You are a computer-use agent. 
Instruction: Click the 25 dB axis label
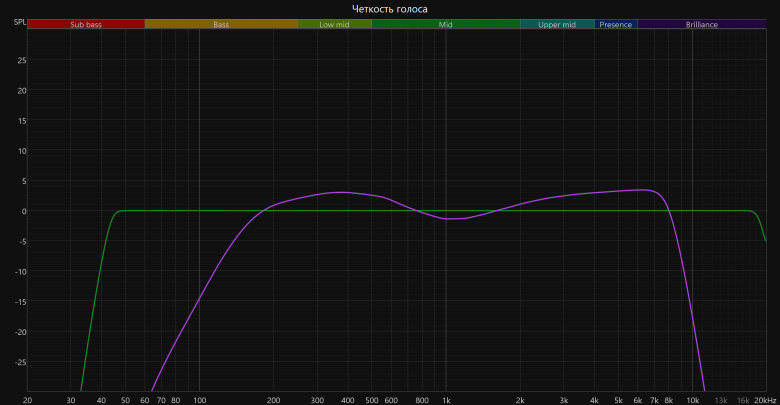(22, 60)
